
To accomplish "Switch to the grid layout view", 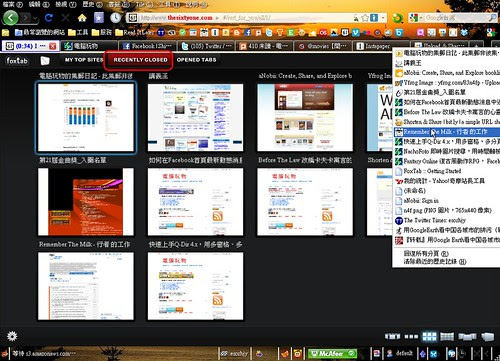I will (x=429, y=336).
